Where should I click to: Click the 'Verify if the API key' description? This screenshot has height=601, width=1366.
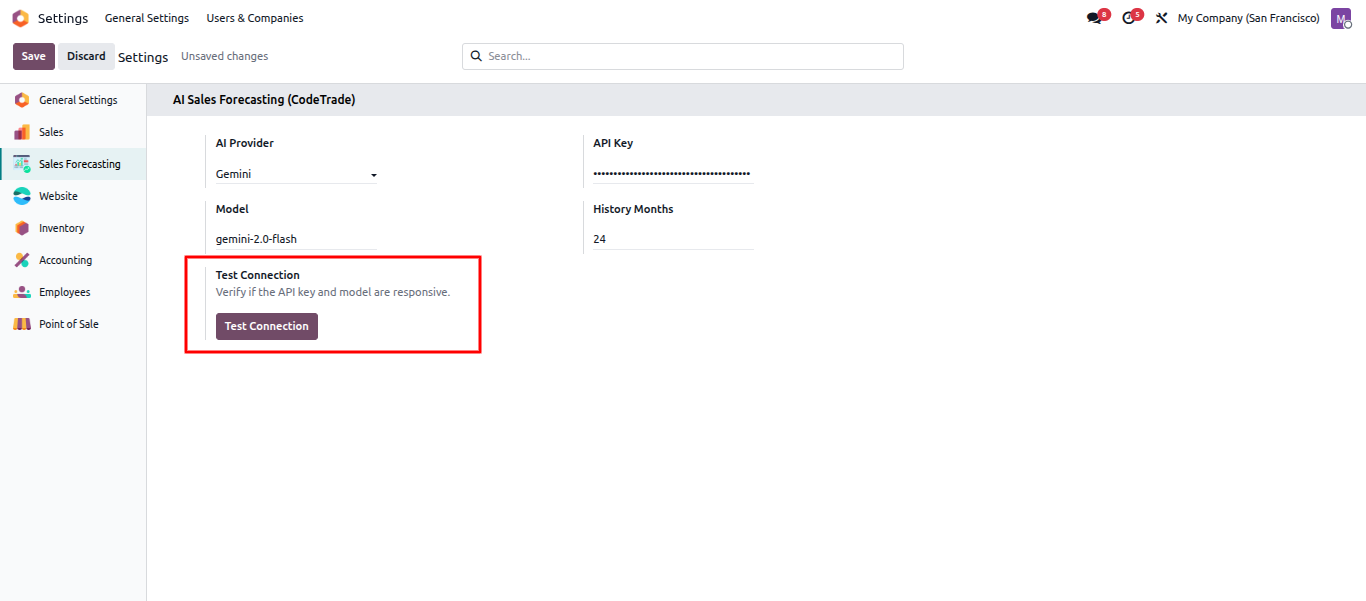[x=333, y=292]
